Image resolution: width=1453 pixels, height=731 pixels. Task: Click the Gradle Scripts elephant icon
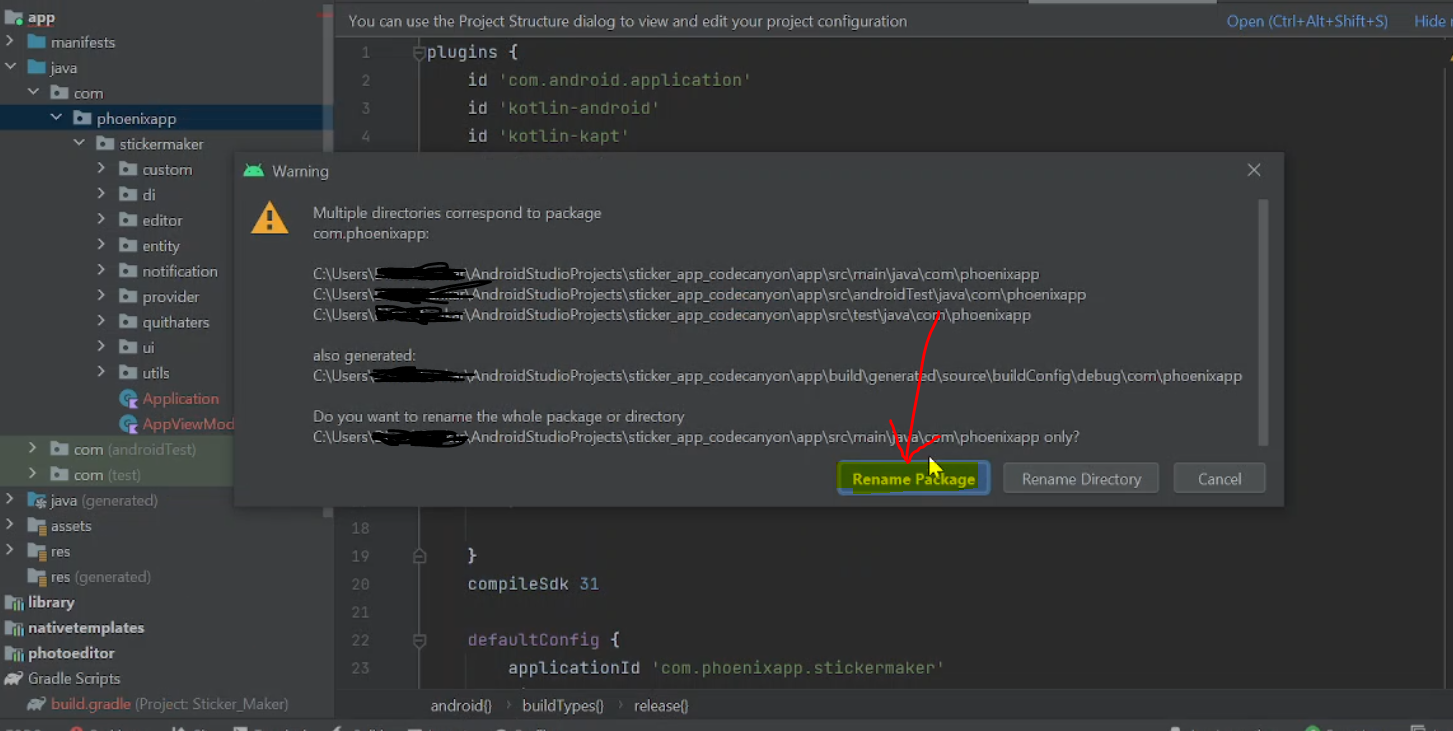tap(14, 678)
